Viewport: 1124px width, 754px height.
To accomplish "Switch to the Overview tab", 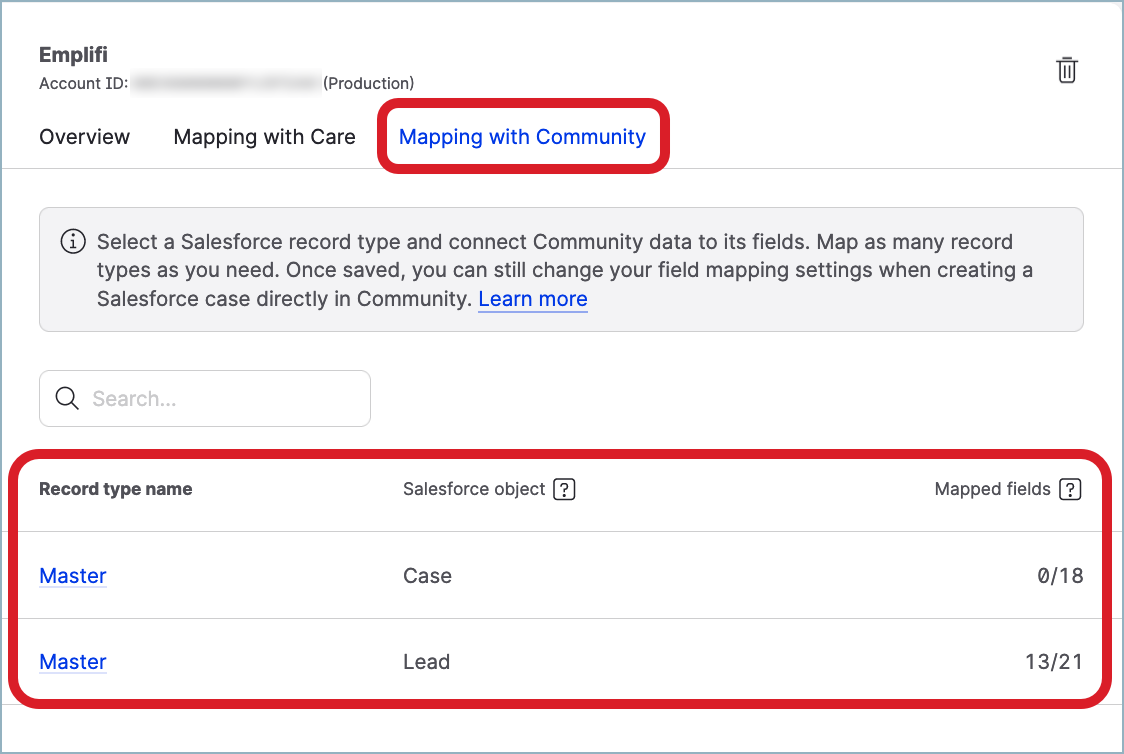I will [x=84, y=137].
